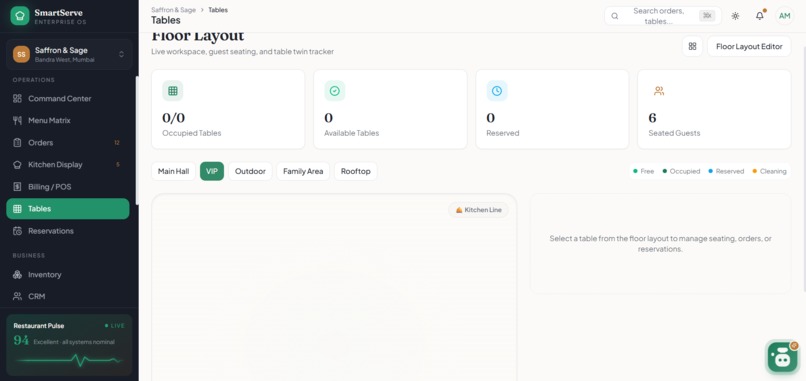
Task: Open the chatbot assistant icon
Action: coord(782,356)
